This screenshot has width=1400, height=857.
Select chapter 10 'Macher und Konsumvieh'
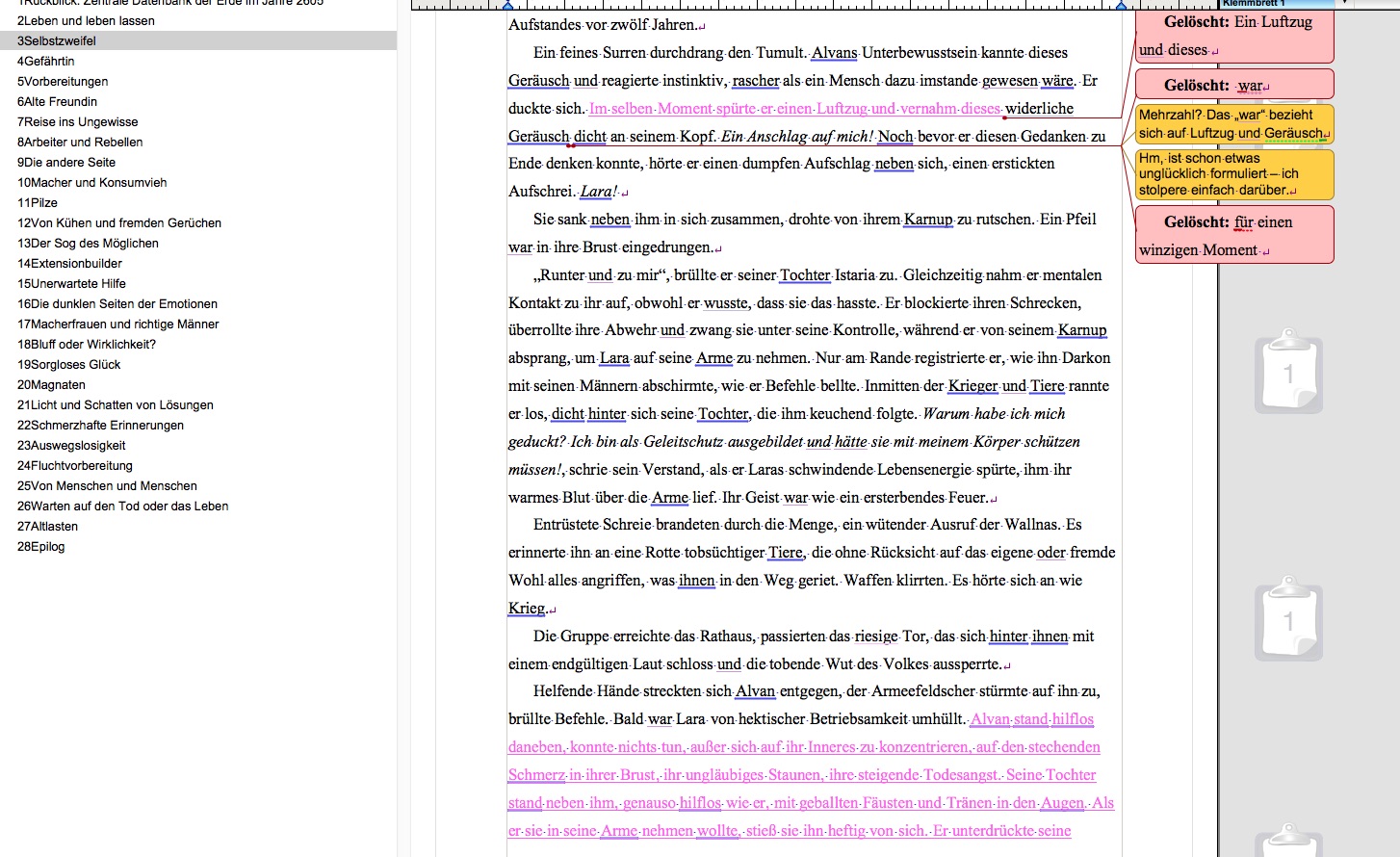point(197,182)
